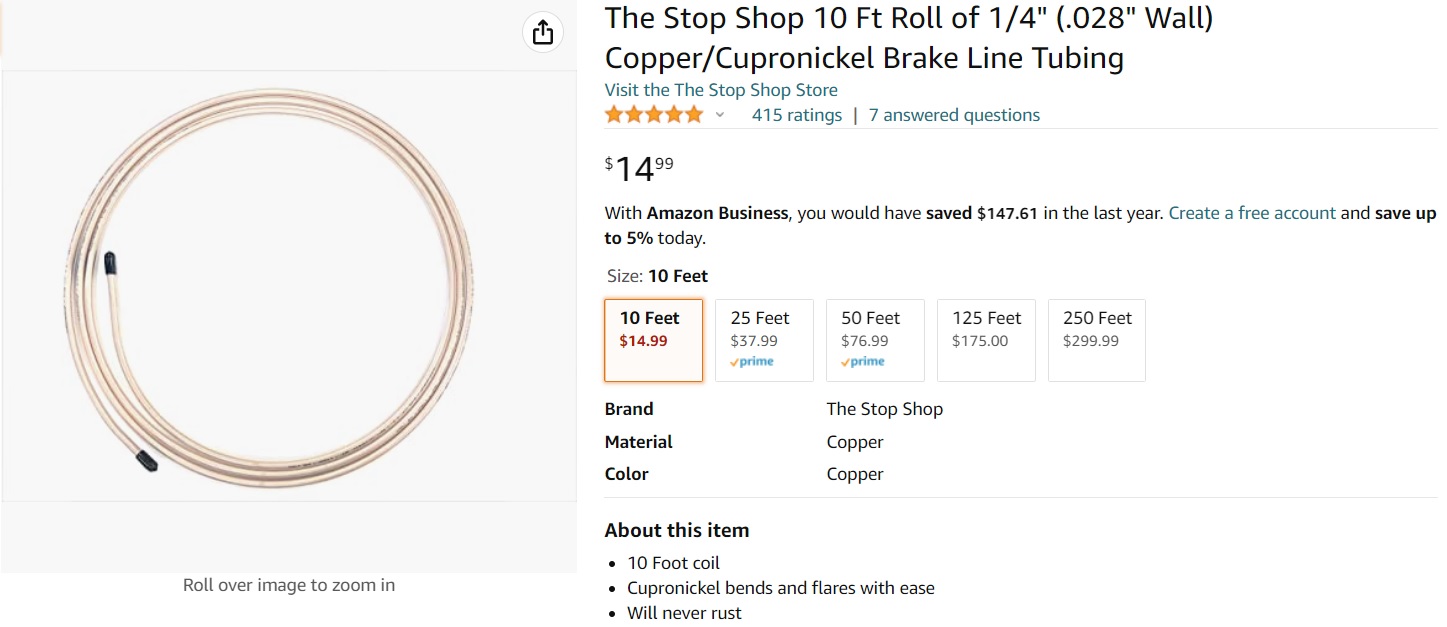
Task: Click the Brand value 'The Stop Shop'
Action: [x=884, y=409]
